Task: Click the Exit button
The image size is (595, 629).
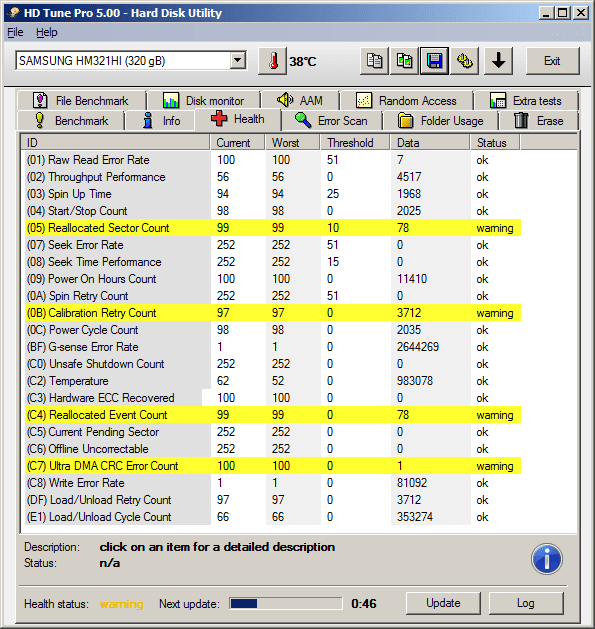Action: coord(552,61)
